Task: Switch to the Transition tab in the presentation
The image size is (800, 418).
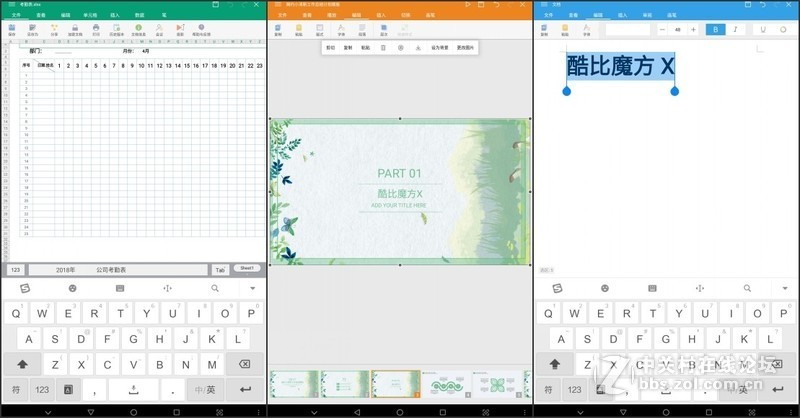Action: [406, 15]
